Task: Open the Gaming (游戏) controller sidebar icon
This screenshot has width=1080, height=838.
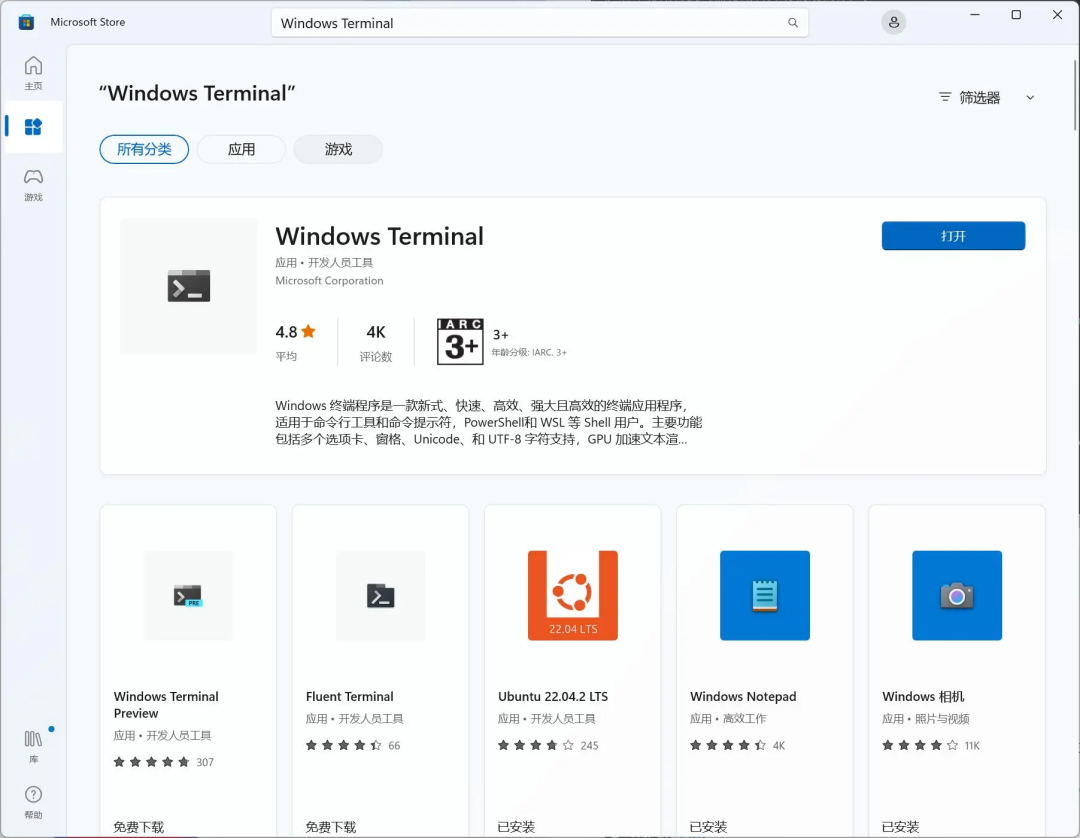Action: click(33, 184)
